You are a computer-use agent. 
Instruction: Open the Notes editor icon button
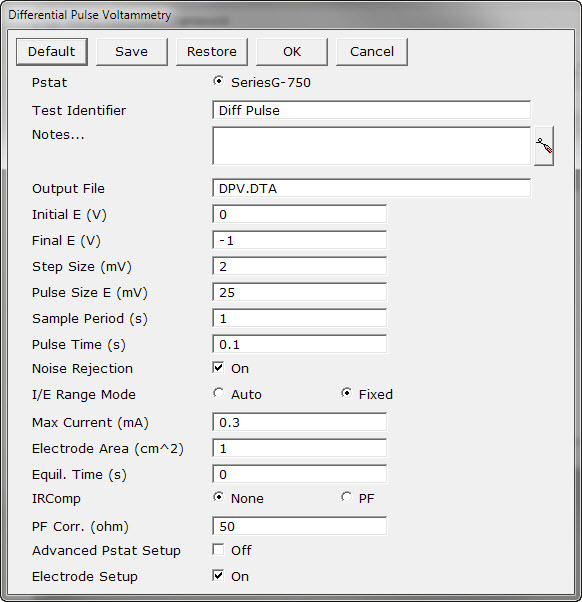tap(544, 146)
